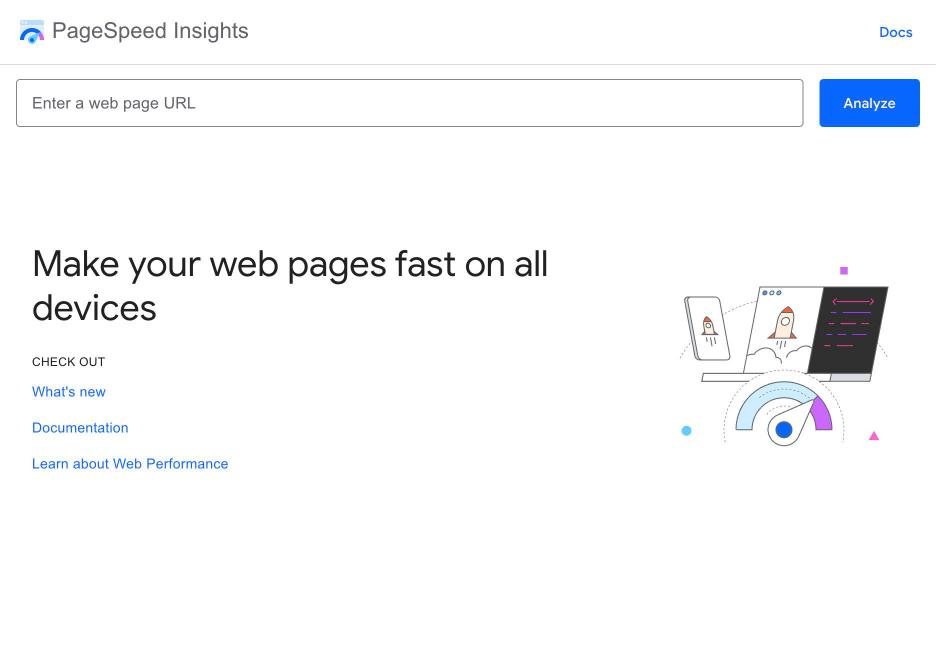Open the Documentation link
The image size is (936, 660).
pyautogui.click(x=80, y=427)
